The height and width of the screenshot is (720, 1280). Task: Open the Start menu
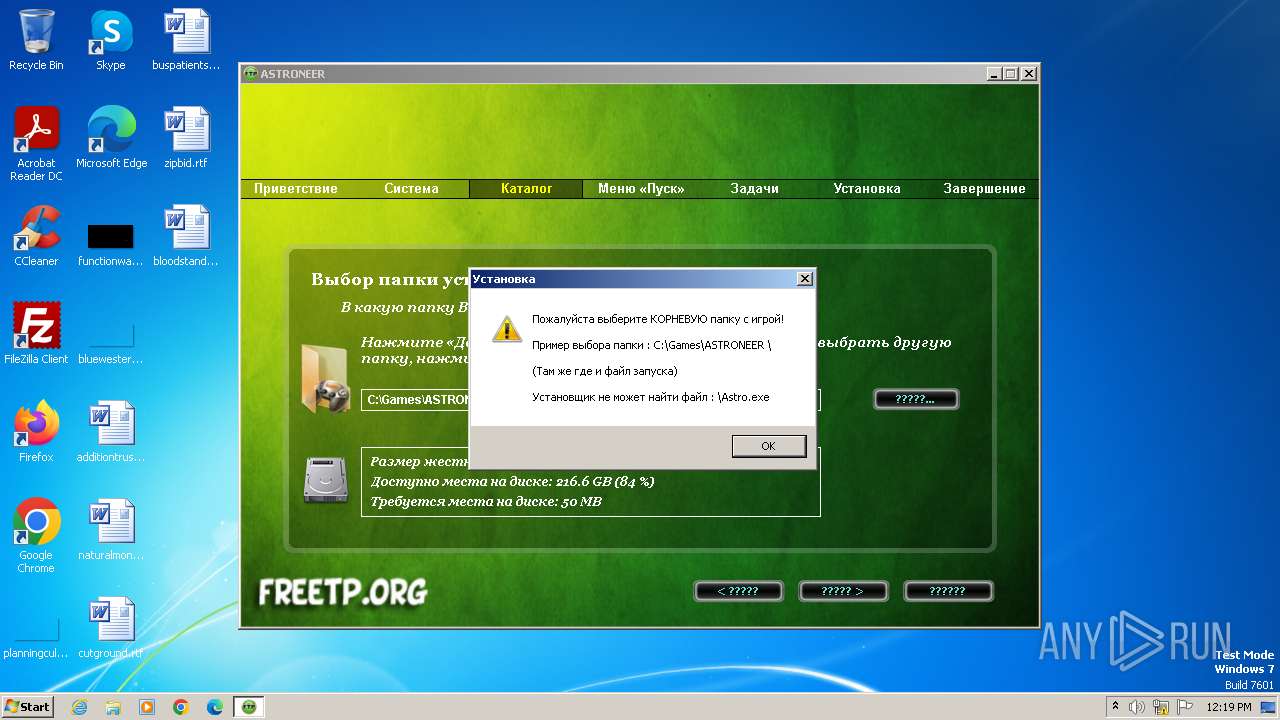click(27, 706)
